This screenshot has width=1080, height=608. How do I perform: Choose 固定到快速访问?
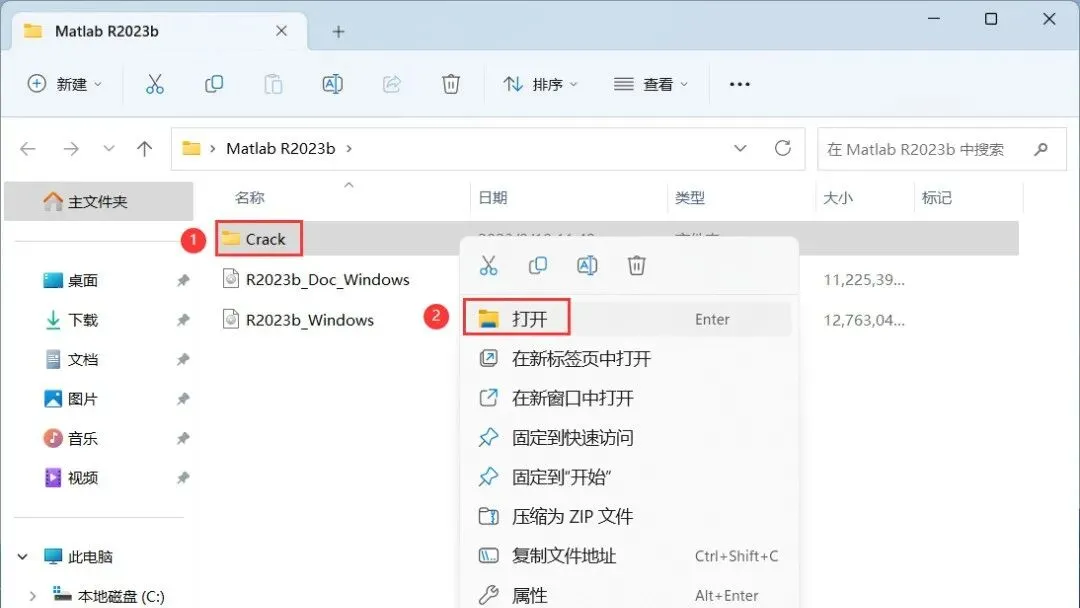pyautogui.click(x=627, y=438)
